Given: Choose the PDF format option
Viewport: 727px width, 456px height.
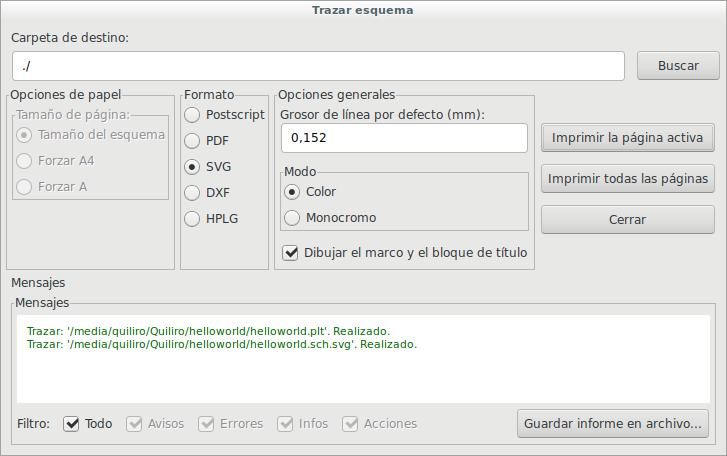Looking at the screenshot, I should point(192,141).
